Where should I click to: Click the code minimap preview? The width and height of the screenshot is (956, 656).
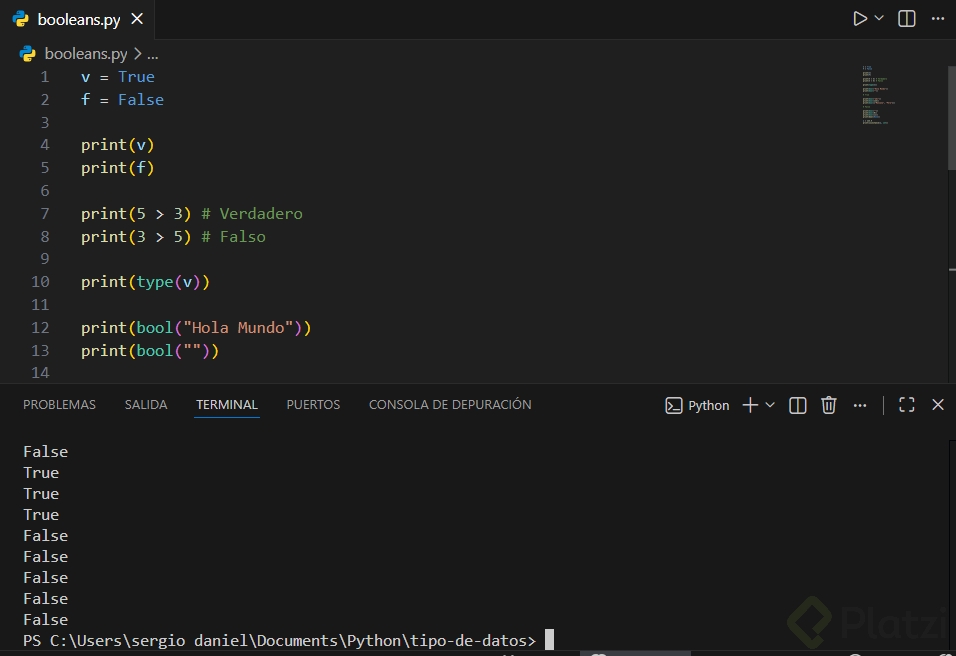click(x=878, y=94)
